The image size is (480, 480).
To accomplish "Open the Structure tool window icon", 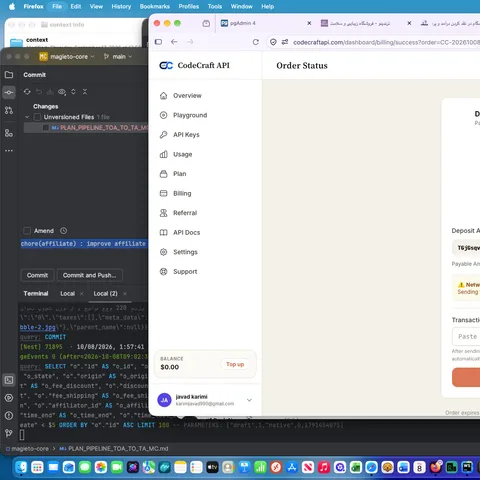I will [9, 133].
